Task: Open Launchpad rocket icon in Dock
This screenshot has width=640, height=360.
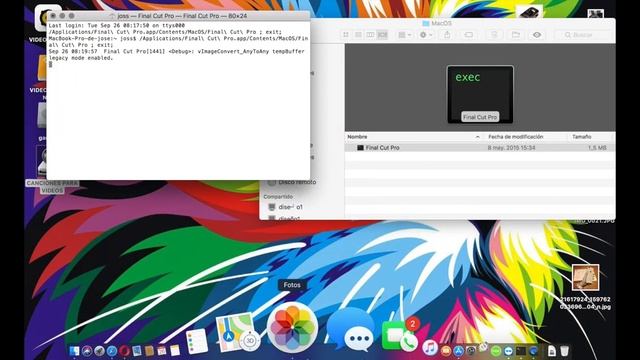Action: [99, 351]
